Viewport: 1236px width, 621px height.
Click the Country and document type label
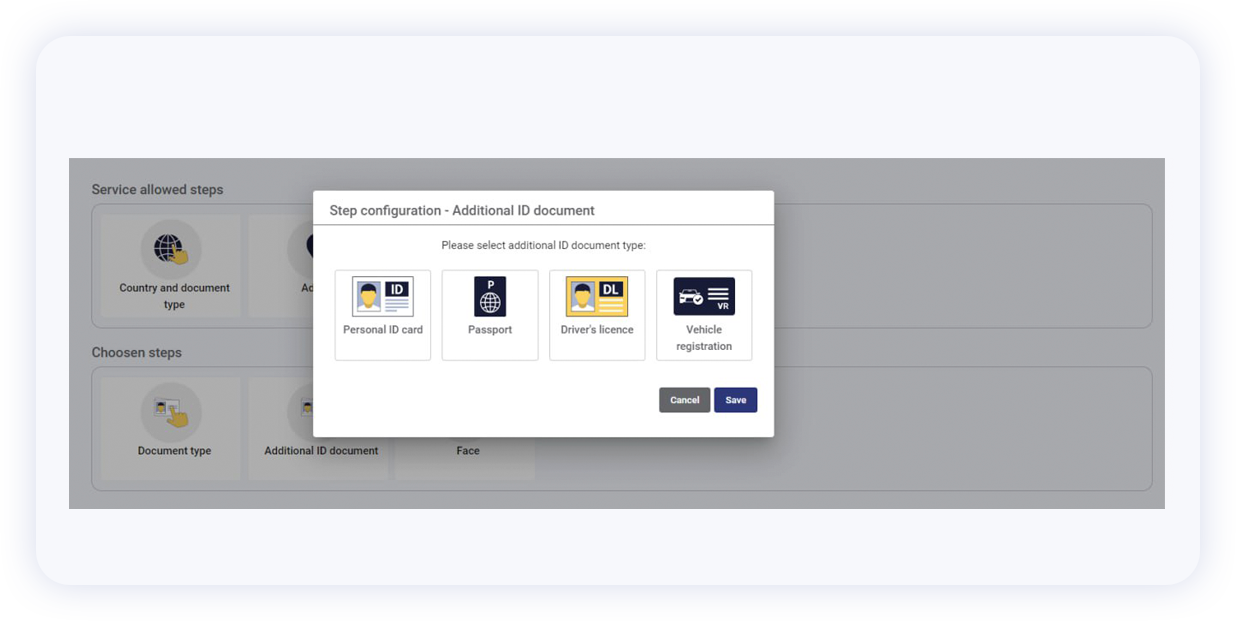click(x=174, y=296)
